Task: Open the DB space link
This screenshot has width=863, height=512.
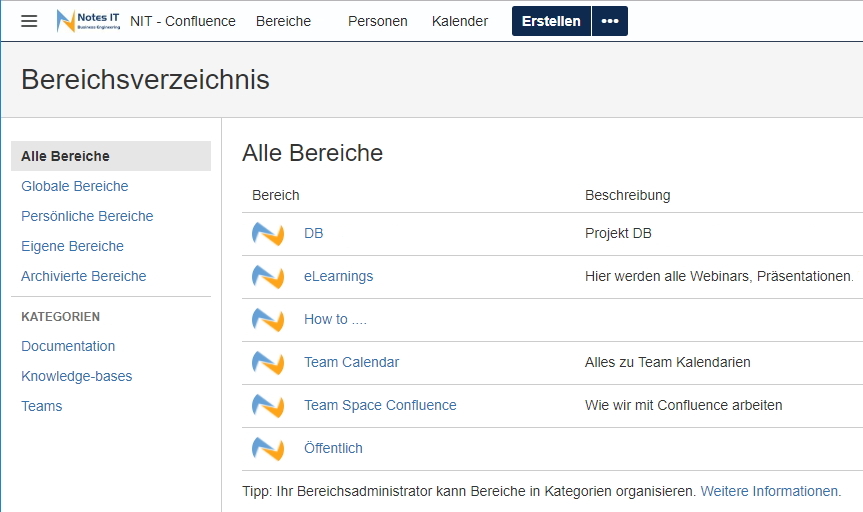Action: point(313,233)
